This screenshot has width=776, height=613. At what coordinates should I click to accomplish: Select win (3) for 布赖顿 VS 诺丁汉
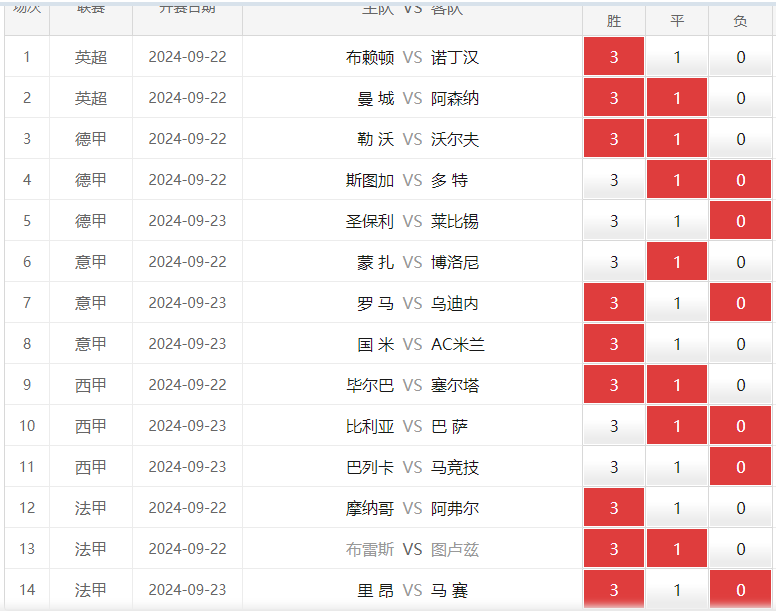(x=614, y=56)
